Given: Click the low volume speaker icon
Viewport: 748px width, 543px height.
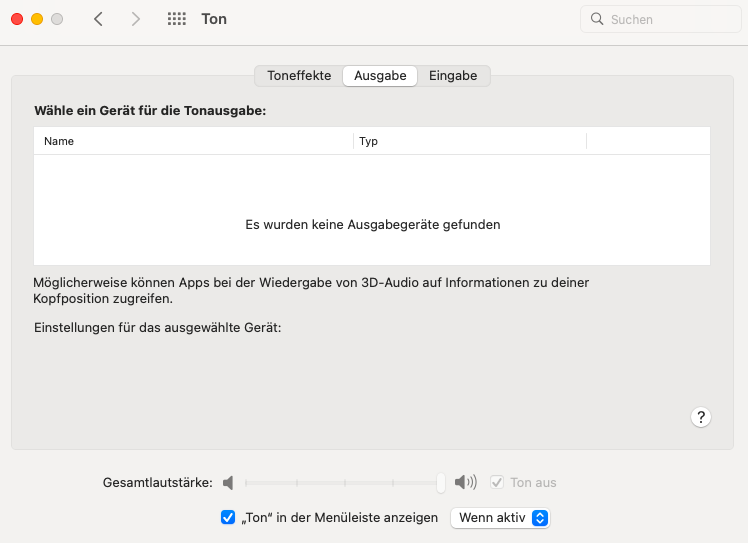Looking at the screenshot, I should (228, 483).
